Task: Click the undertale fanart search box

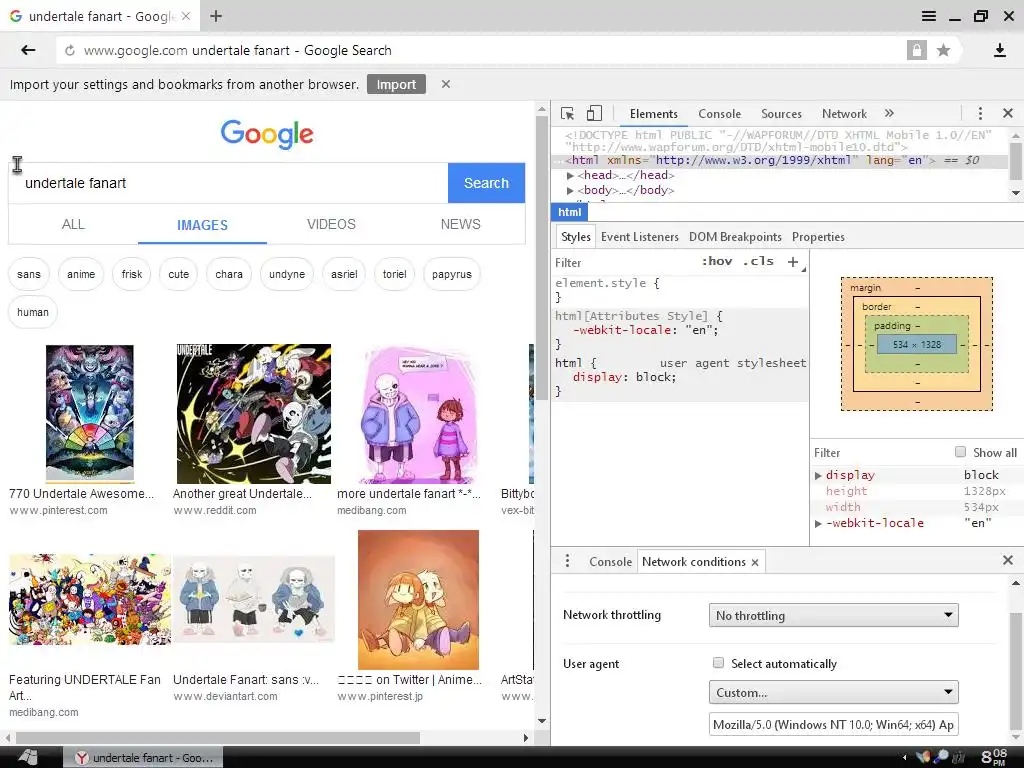Action: 229,183
